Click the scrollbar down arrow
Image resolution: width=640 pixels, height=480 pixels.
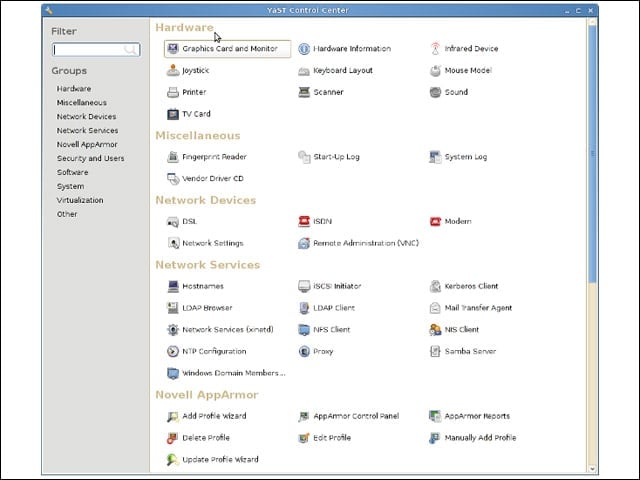(592, 469)
